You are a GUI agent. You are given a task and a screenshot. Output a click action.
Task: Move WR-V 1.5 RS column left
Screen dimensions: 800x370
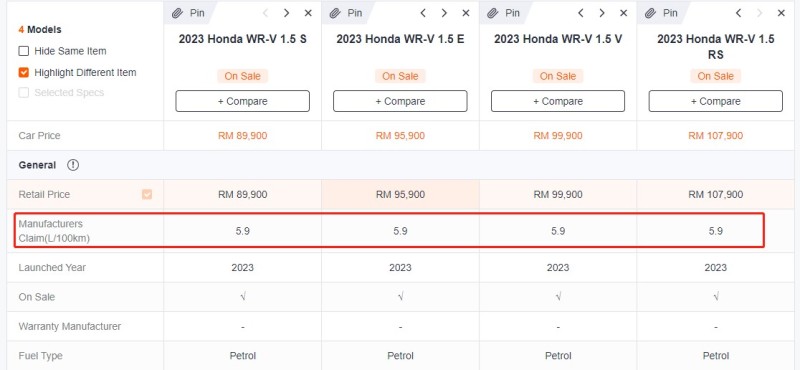pos(738,13)
